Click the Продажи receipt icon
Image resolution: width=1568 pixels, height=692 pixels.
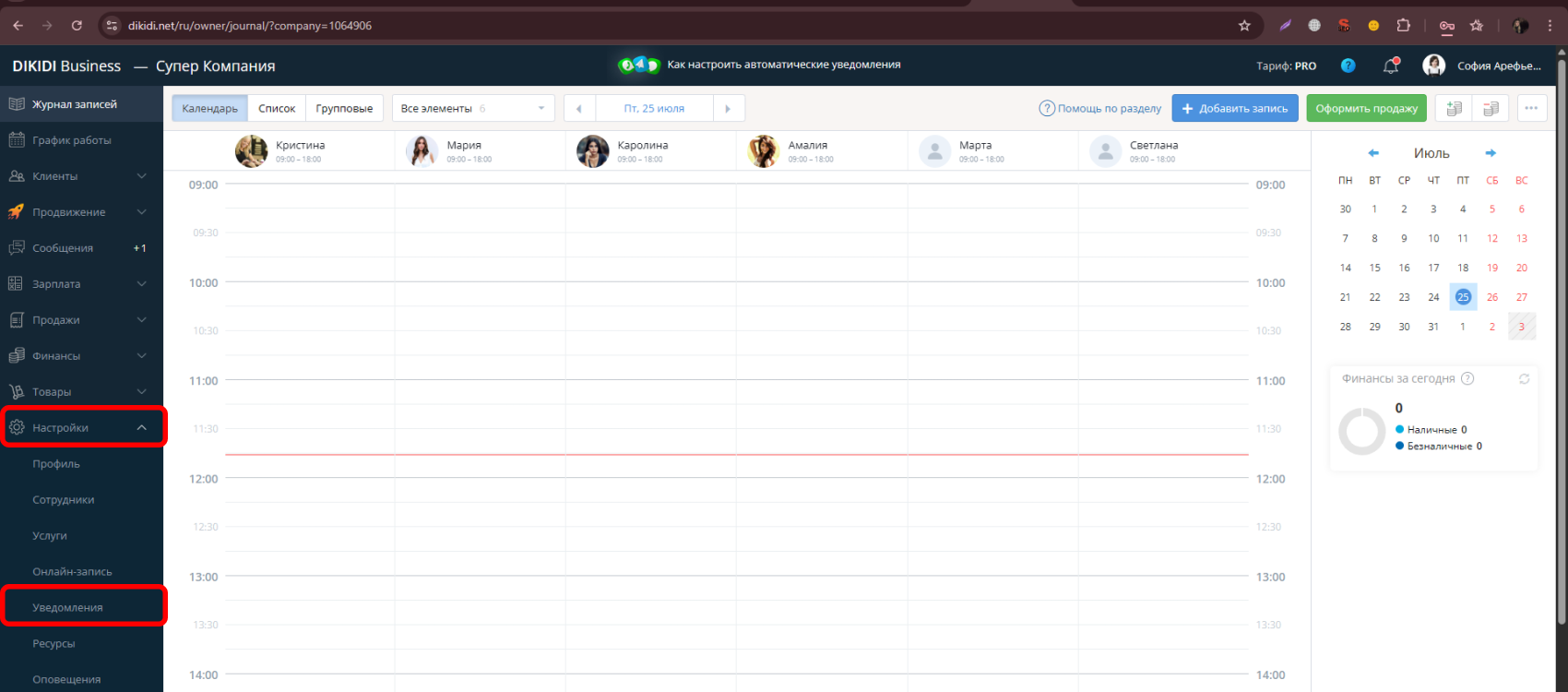[x=17, y=320]
